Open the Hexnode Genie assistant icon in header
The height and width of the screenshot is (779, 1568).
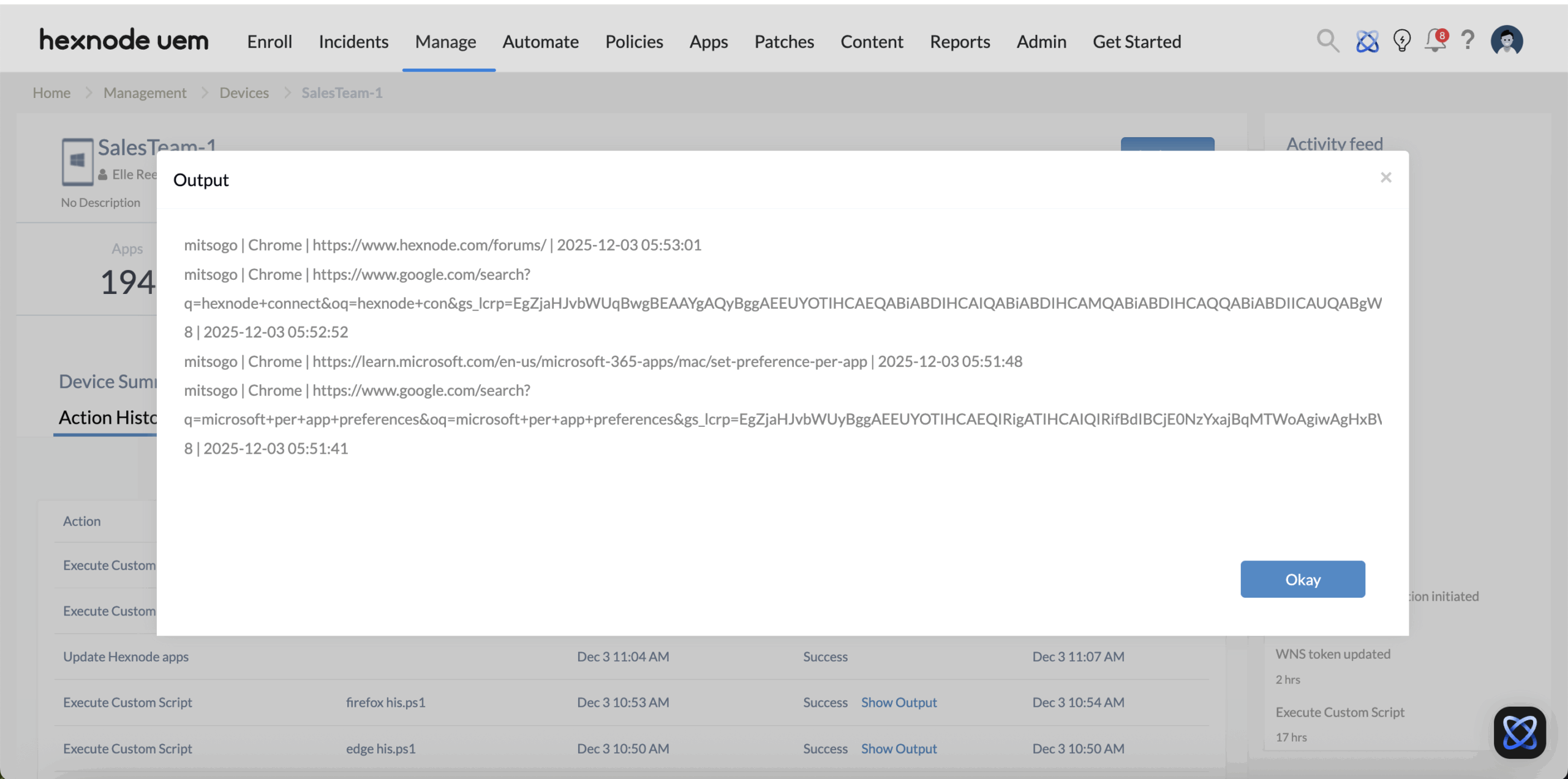1367,41
